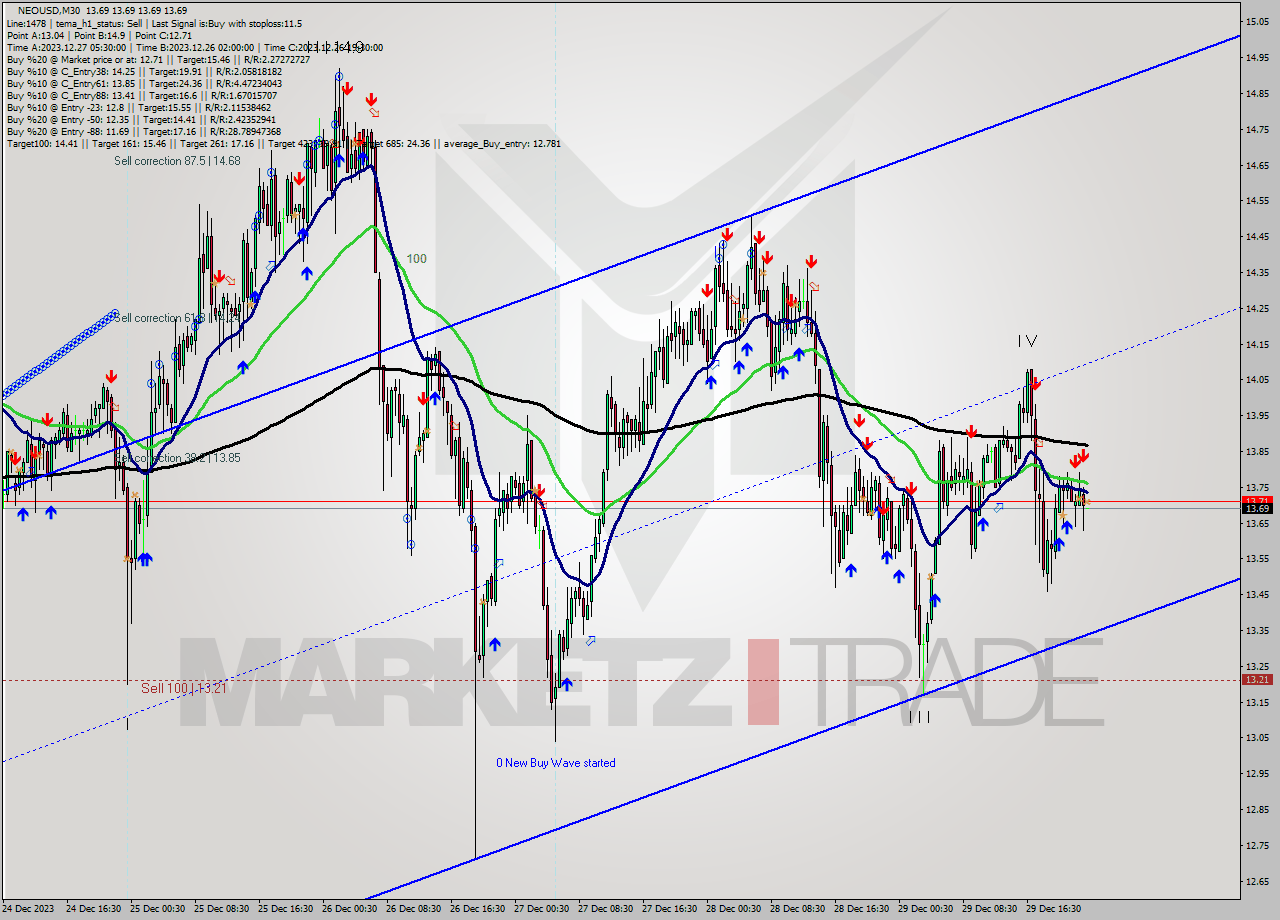
Task: Click the 14.95 price axis value
Action: (x=1257, y=57)
